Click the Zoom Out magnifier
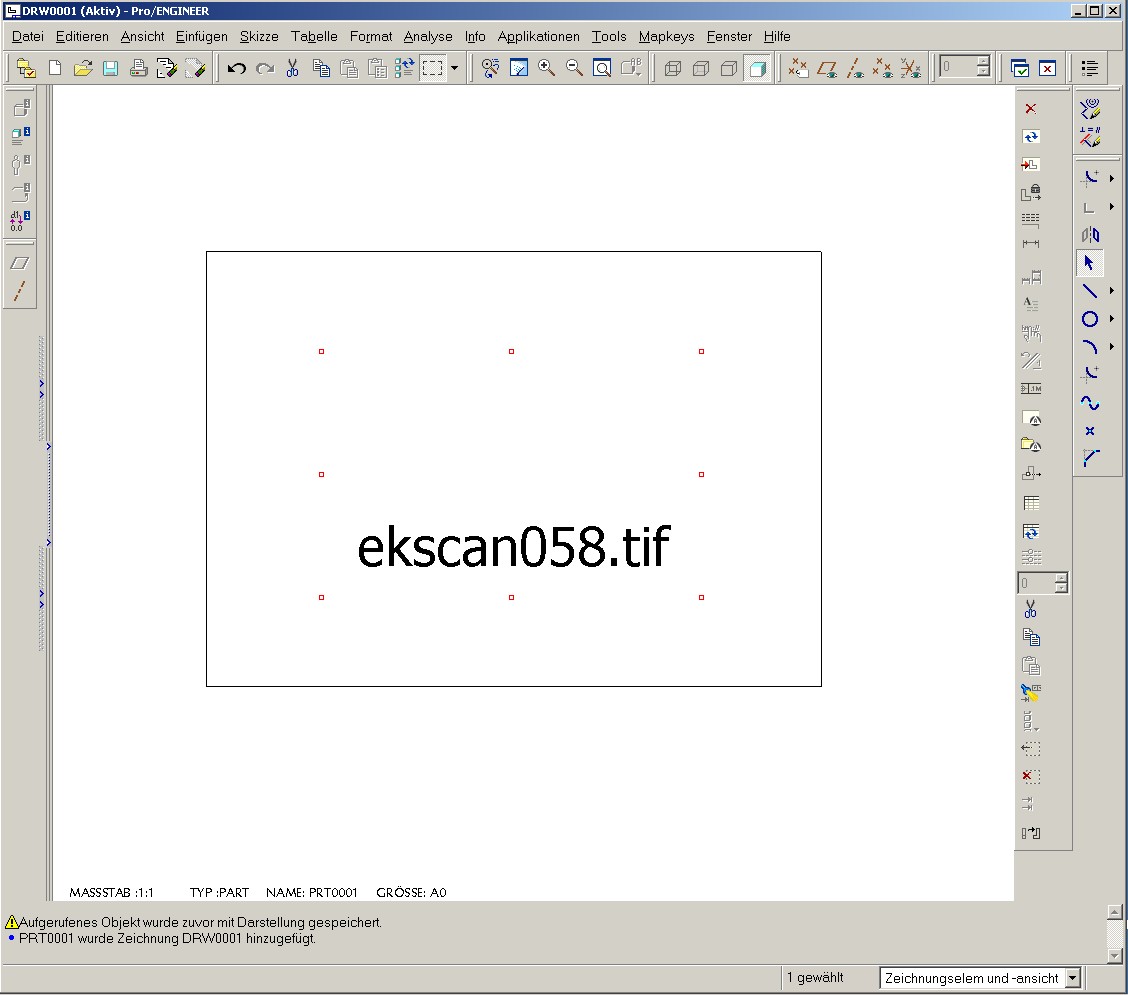Viewport: 1128px width, 995px height. tap(574, 68)
